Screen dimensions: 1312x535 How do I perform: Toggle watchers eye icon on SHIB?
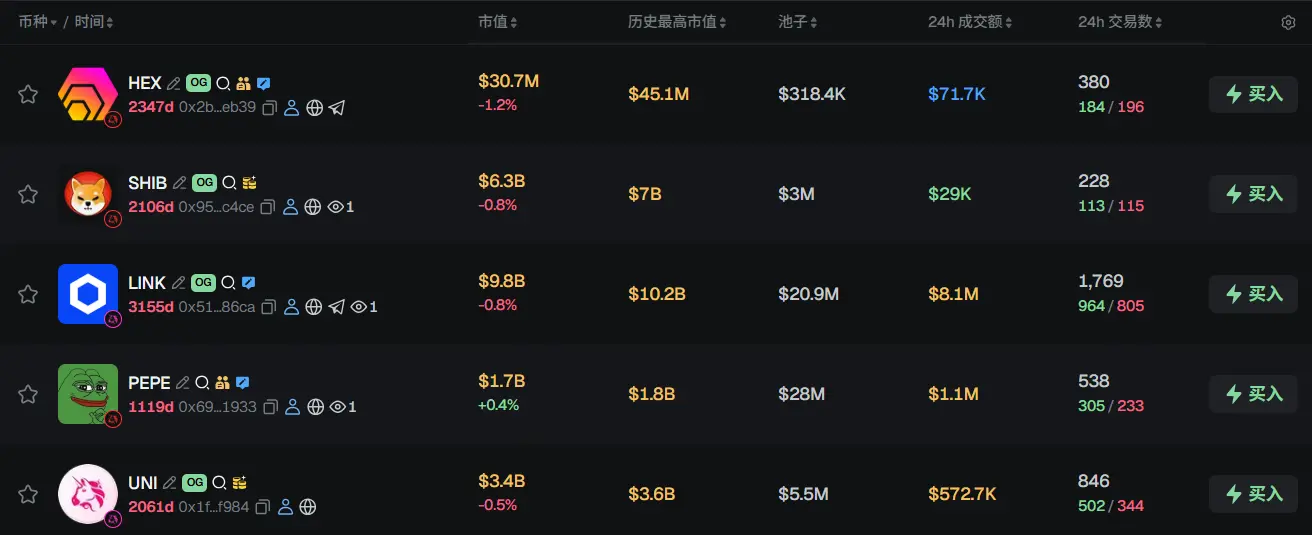click(x=336, y=207)
